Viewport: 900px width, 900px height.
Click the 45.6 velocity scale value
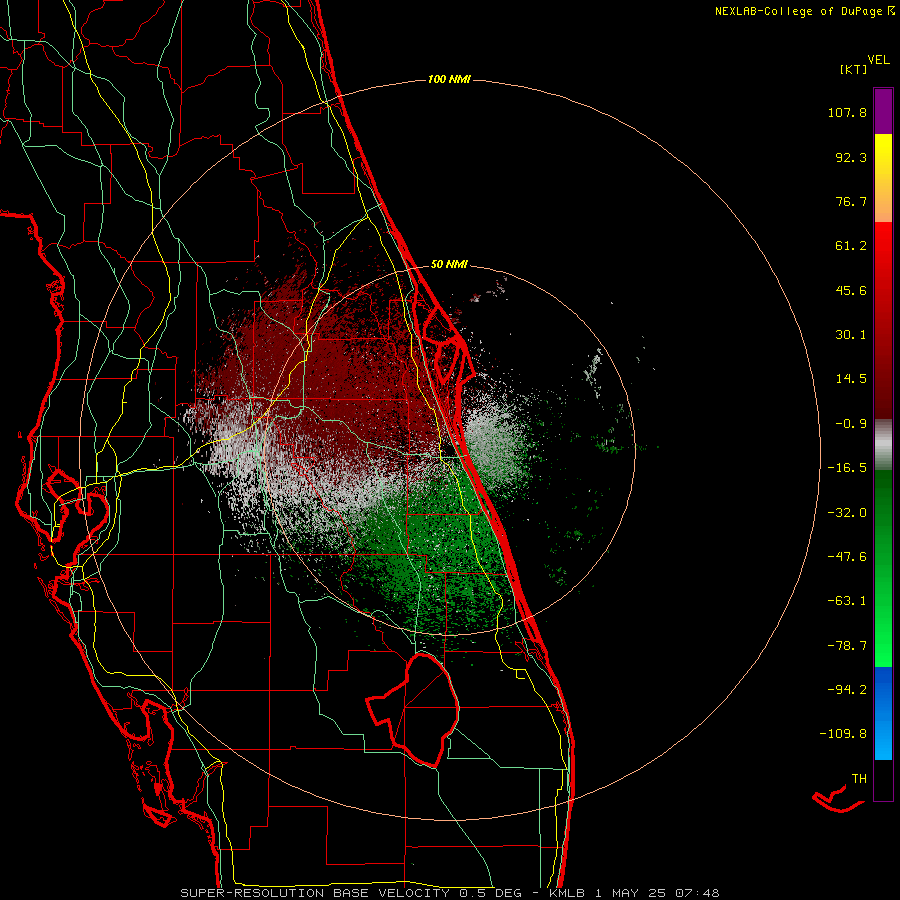click(851, 290)
